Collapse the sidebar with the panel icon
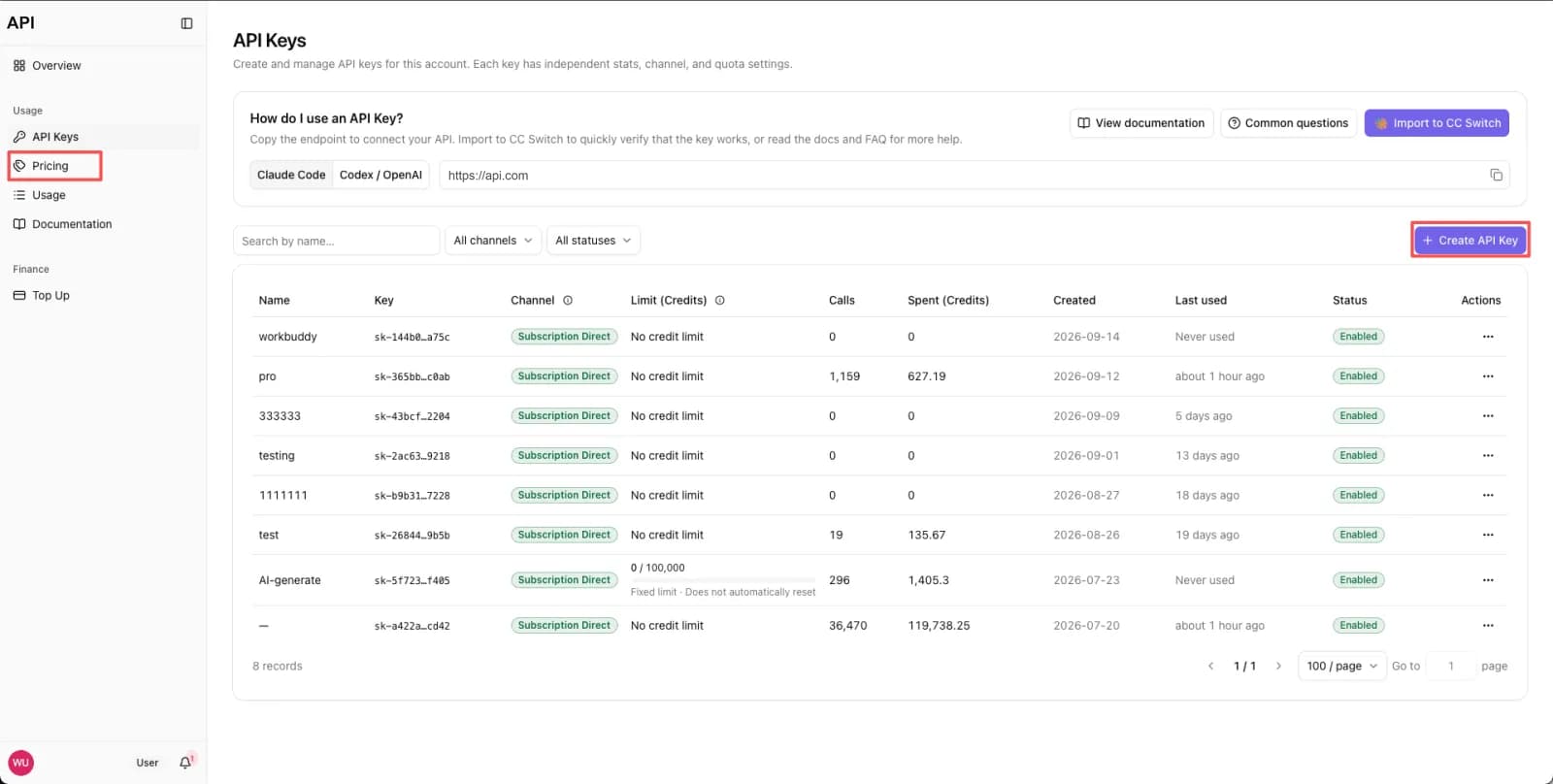This screenshot has width=1553, height=784. coord(187,23)
